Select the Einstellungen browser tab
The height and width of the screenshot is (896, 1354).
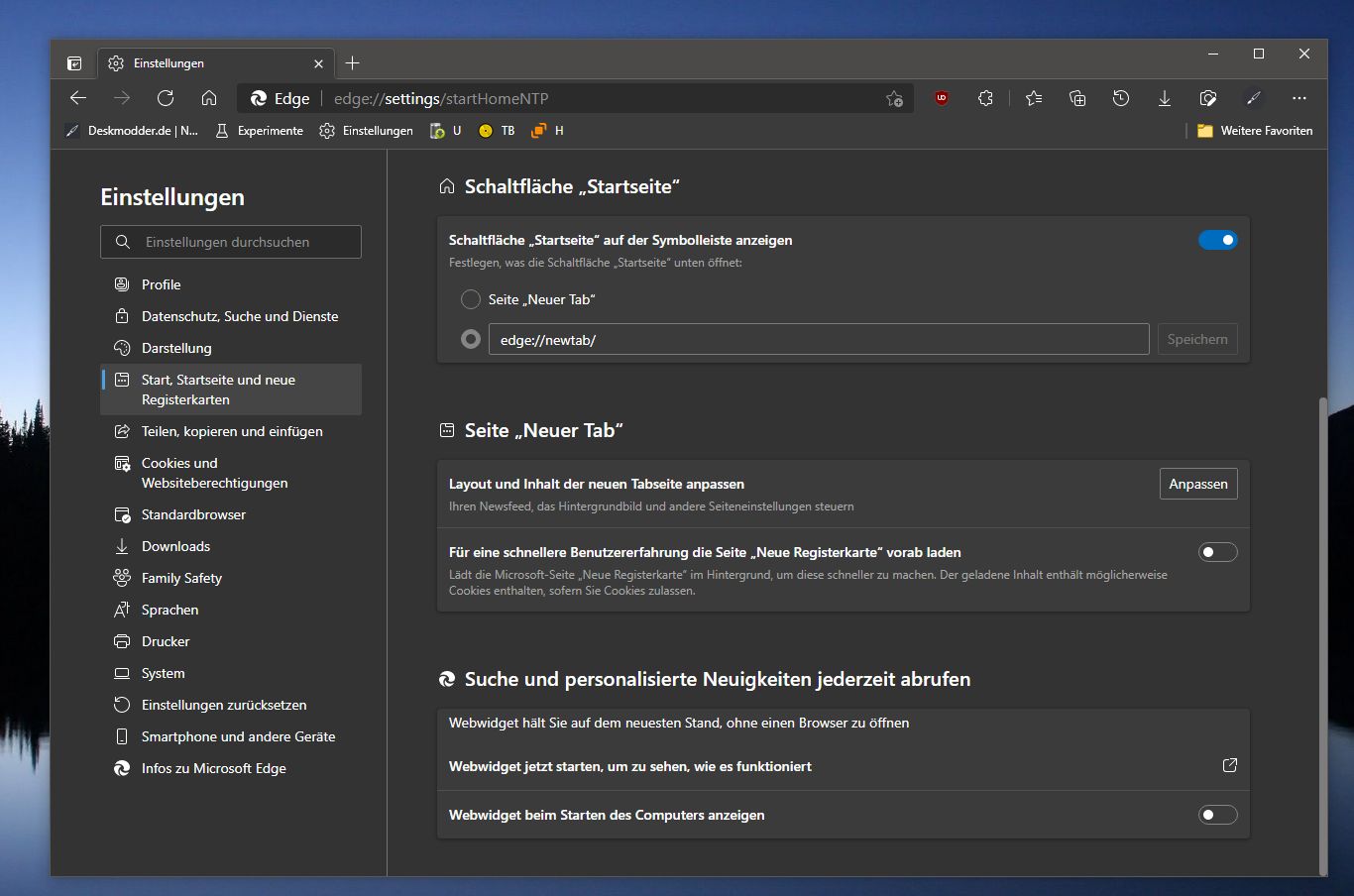(215, 63)
